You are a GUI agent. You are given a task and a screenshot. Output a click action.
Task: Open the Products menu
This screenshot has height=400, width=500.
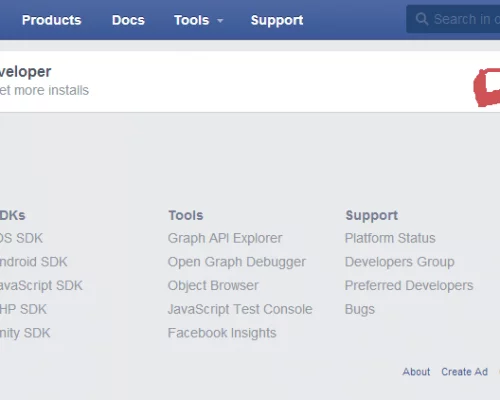[x=52, y=20]
